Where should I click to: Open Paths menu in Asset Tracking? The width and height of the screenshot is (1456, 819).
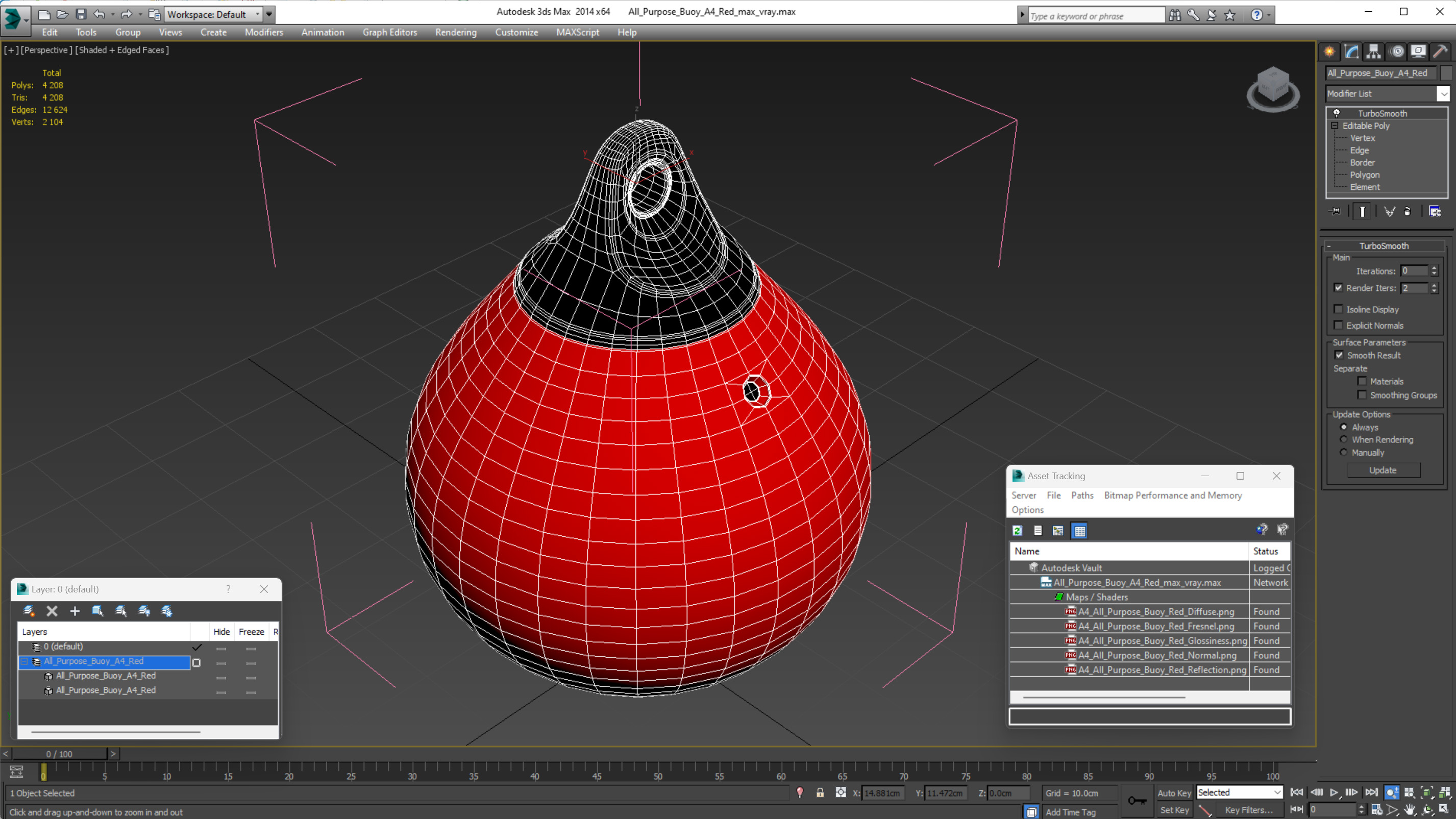click(1082, 495)
